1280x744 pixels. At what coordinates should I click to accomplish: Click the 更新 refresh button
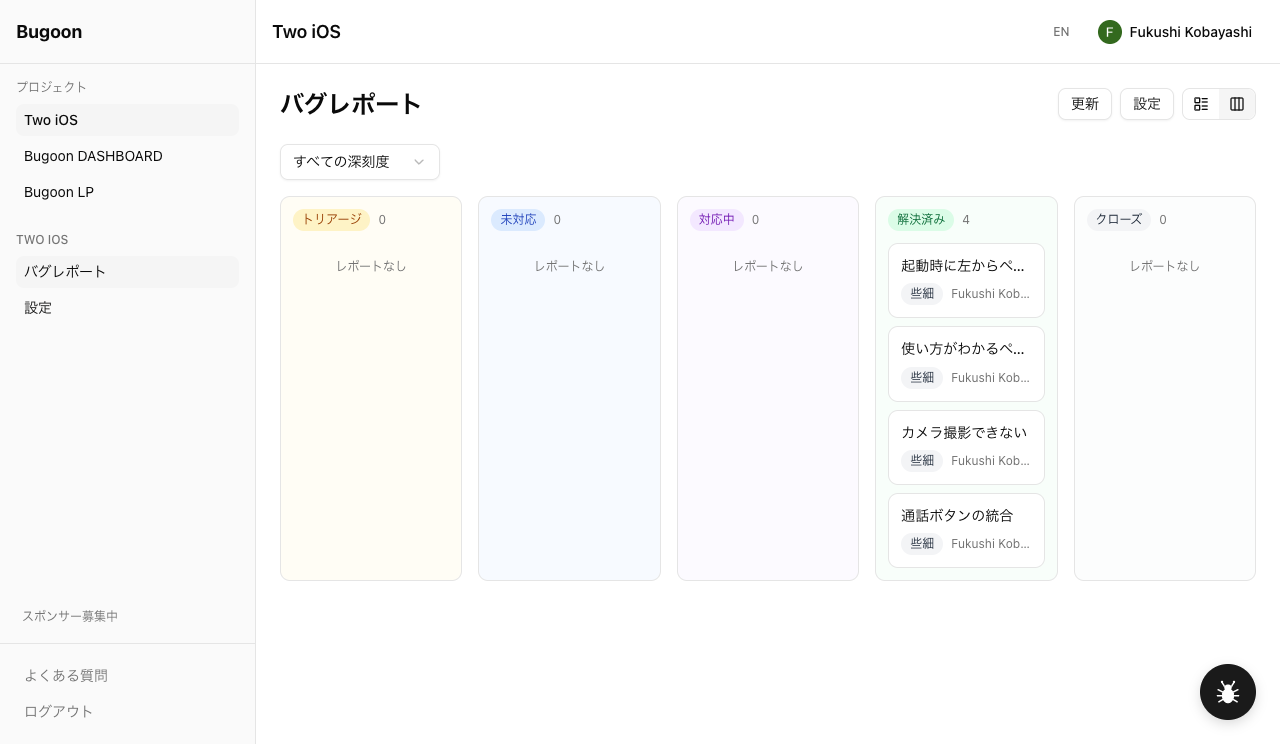(x=1085, y=104)
